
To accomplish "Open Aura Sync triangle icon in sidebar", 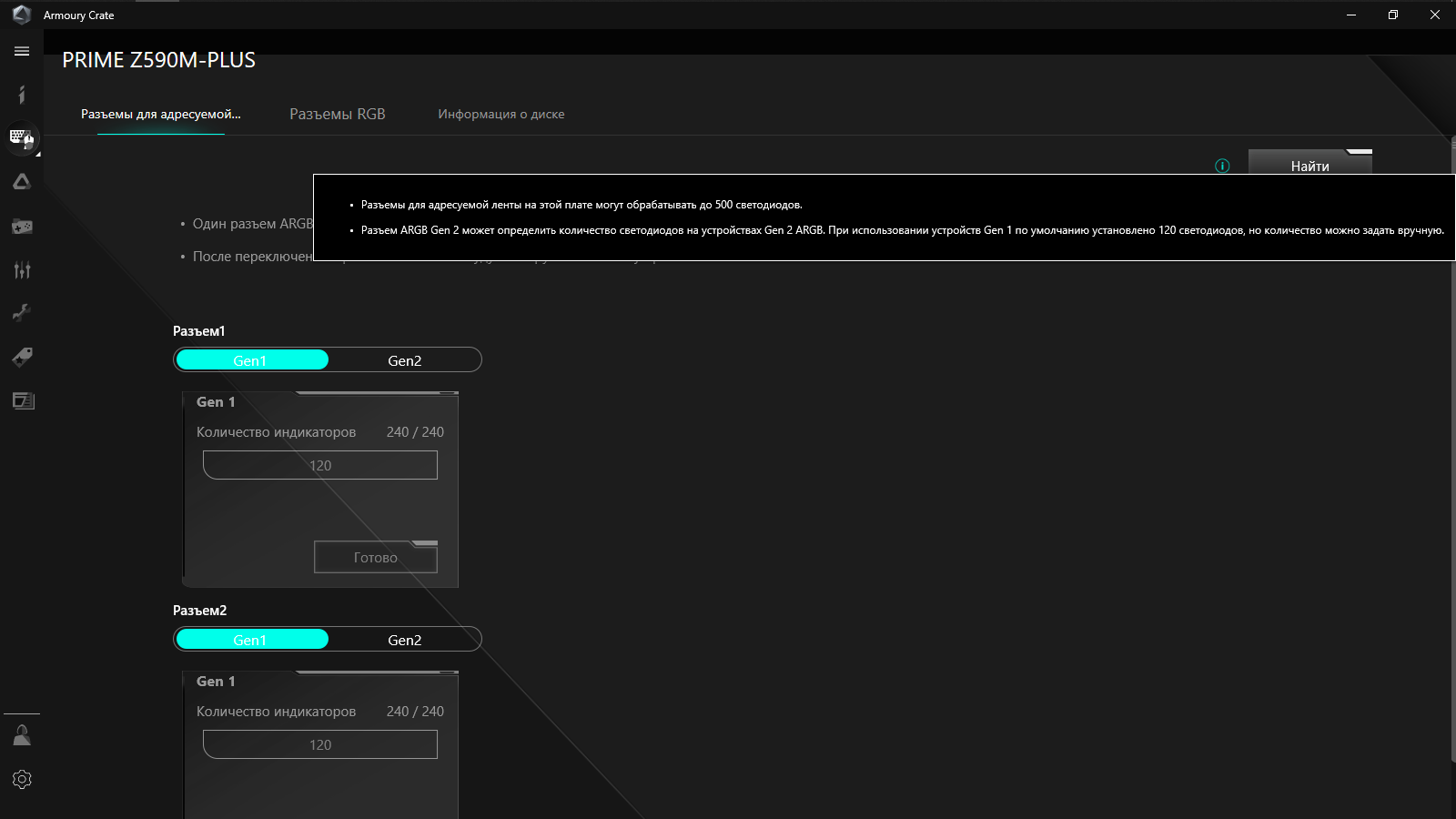I will [x=22, y=182].
